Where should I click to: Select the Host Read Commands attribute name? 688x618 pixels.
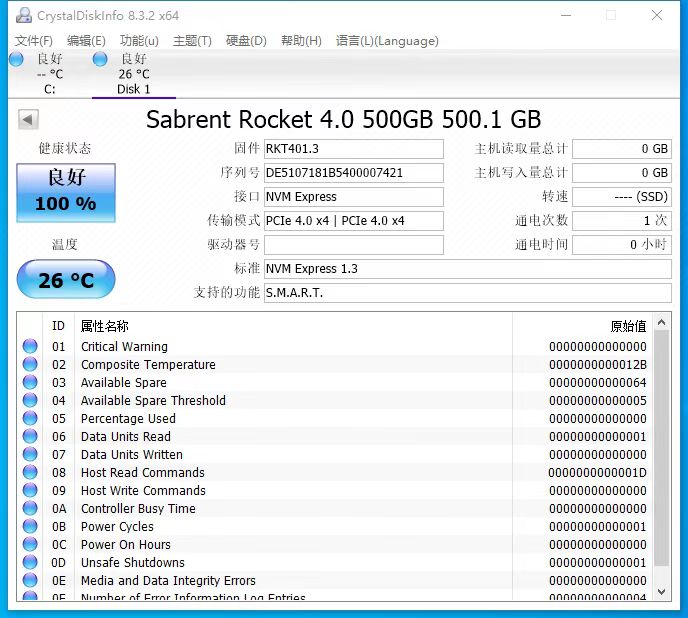143,473
